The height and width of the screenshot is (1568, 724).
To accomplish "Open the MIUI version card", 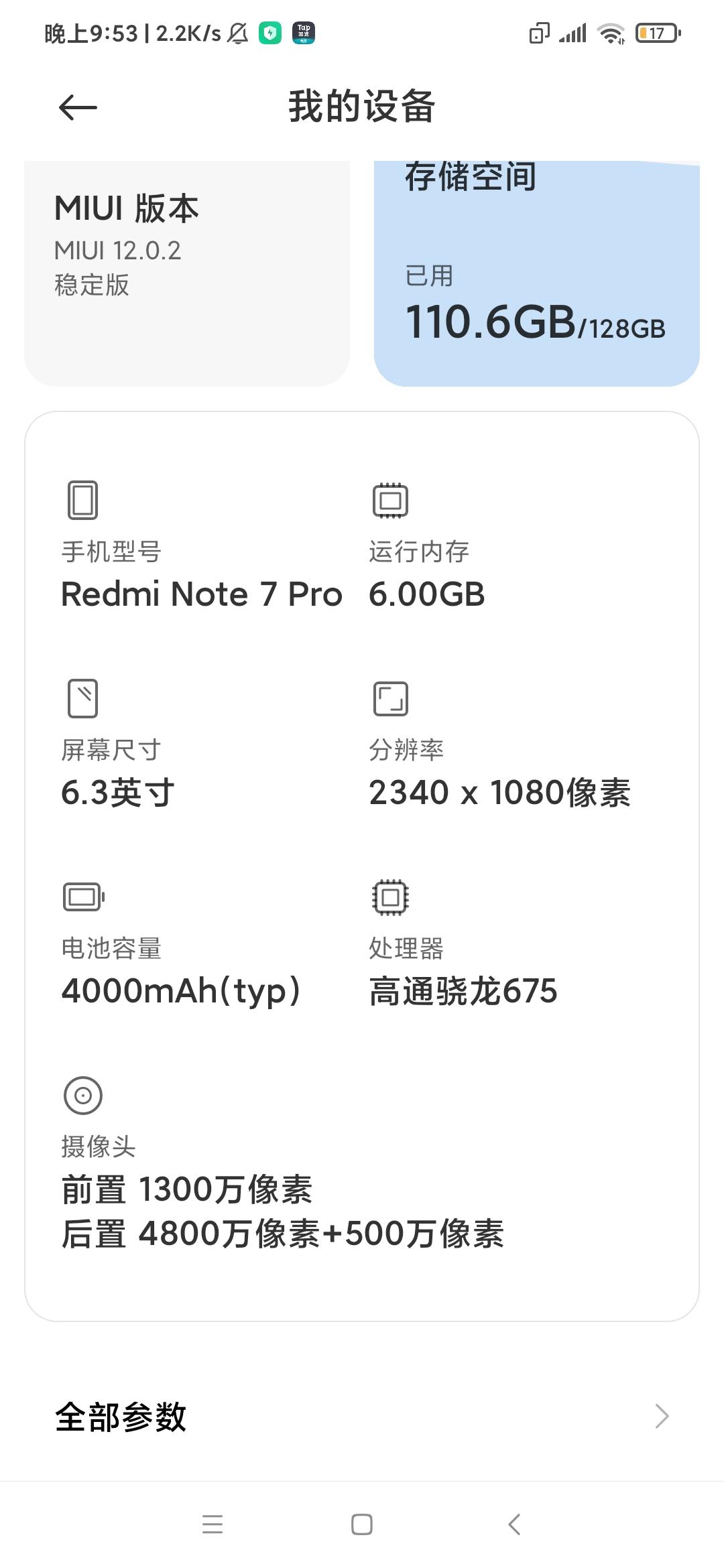I will [x=187, y=273].
